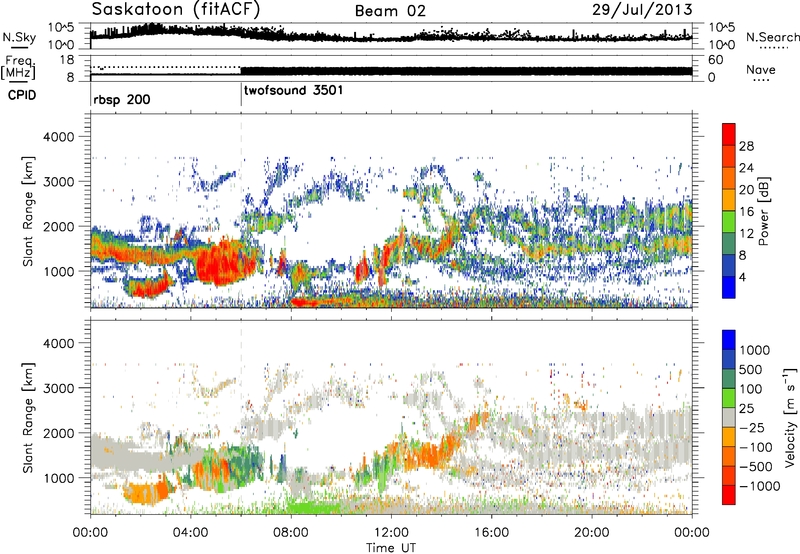The height and width of the screenshot is (554, 800).
Task: Click the 'CPID' label
Action: 22,95
